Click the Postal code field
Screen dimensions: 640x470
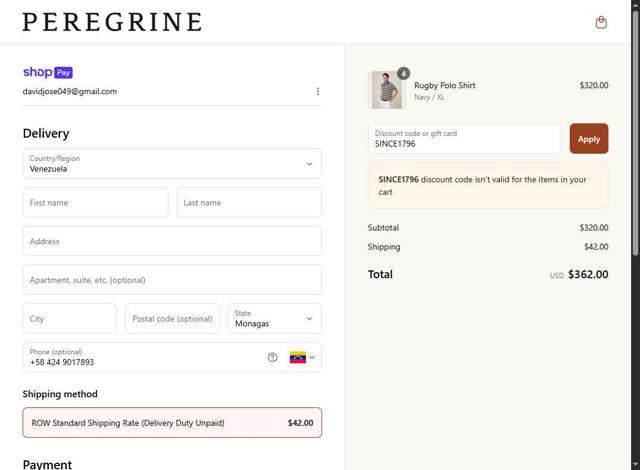tap(172, 319)
